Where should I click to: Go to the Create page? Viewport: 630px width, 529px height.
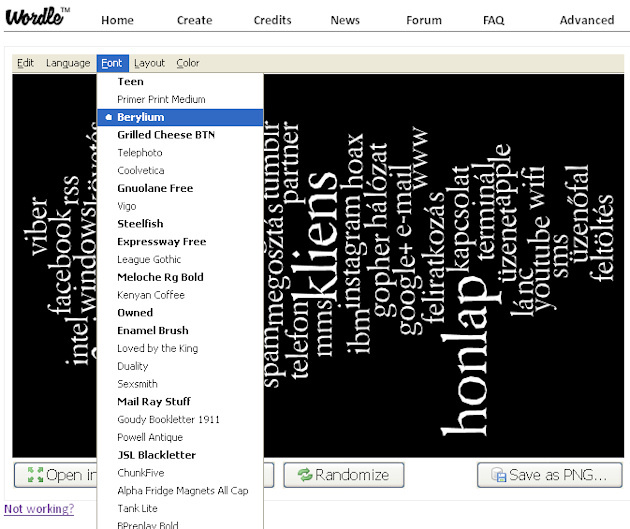click(x=194, y=20)
